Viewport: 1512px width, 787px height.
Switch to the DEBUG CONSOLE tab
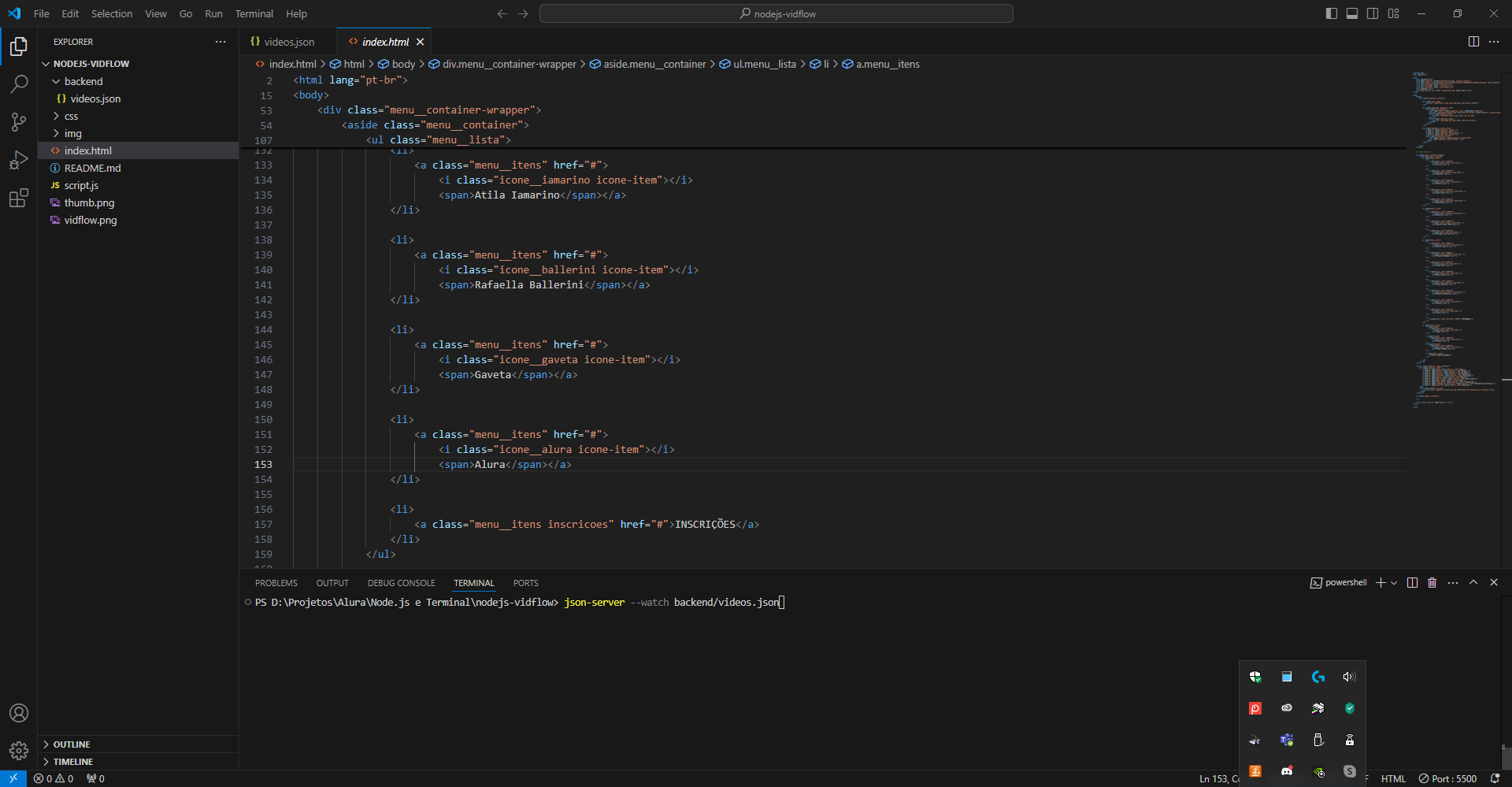click(x=402, y=583)
